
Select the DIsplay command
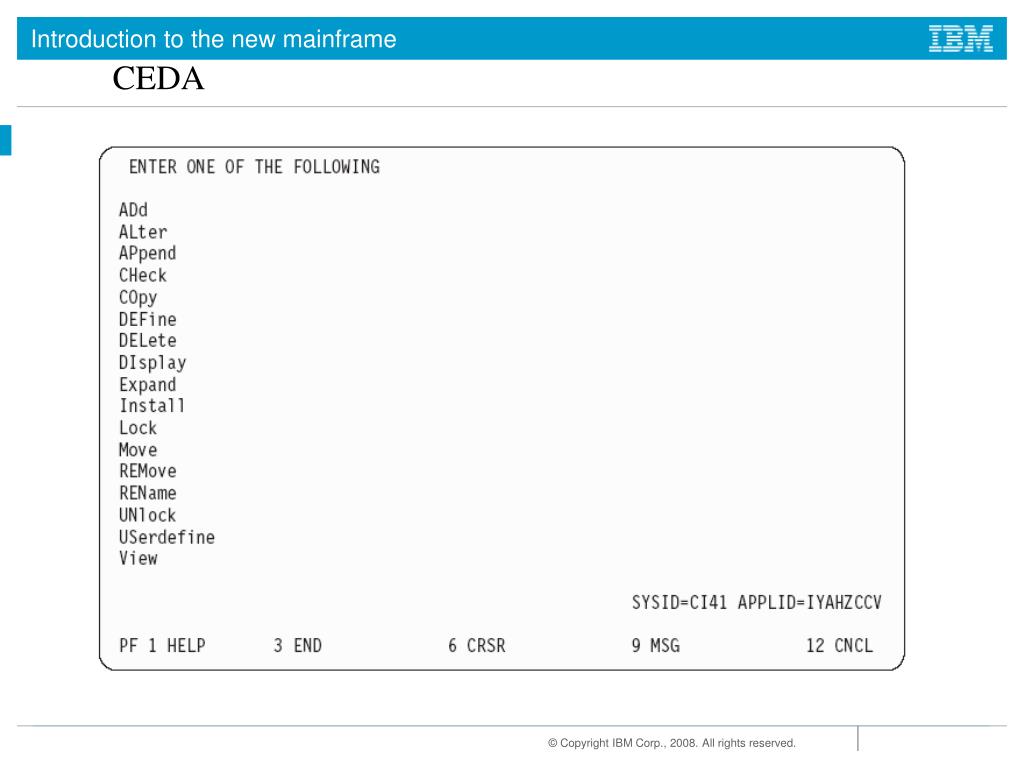click(153, 363)
